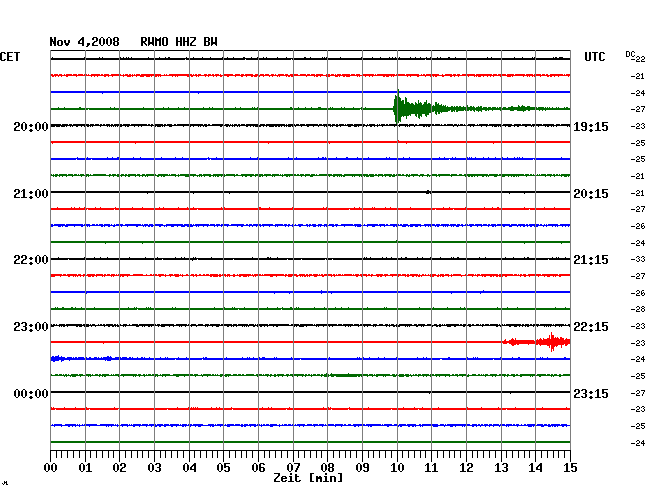
Task: Click the 13 minute axis tick label
Action: point(501,468)
